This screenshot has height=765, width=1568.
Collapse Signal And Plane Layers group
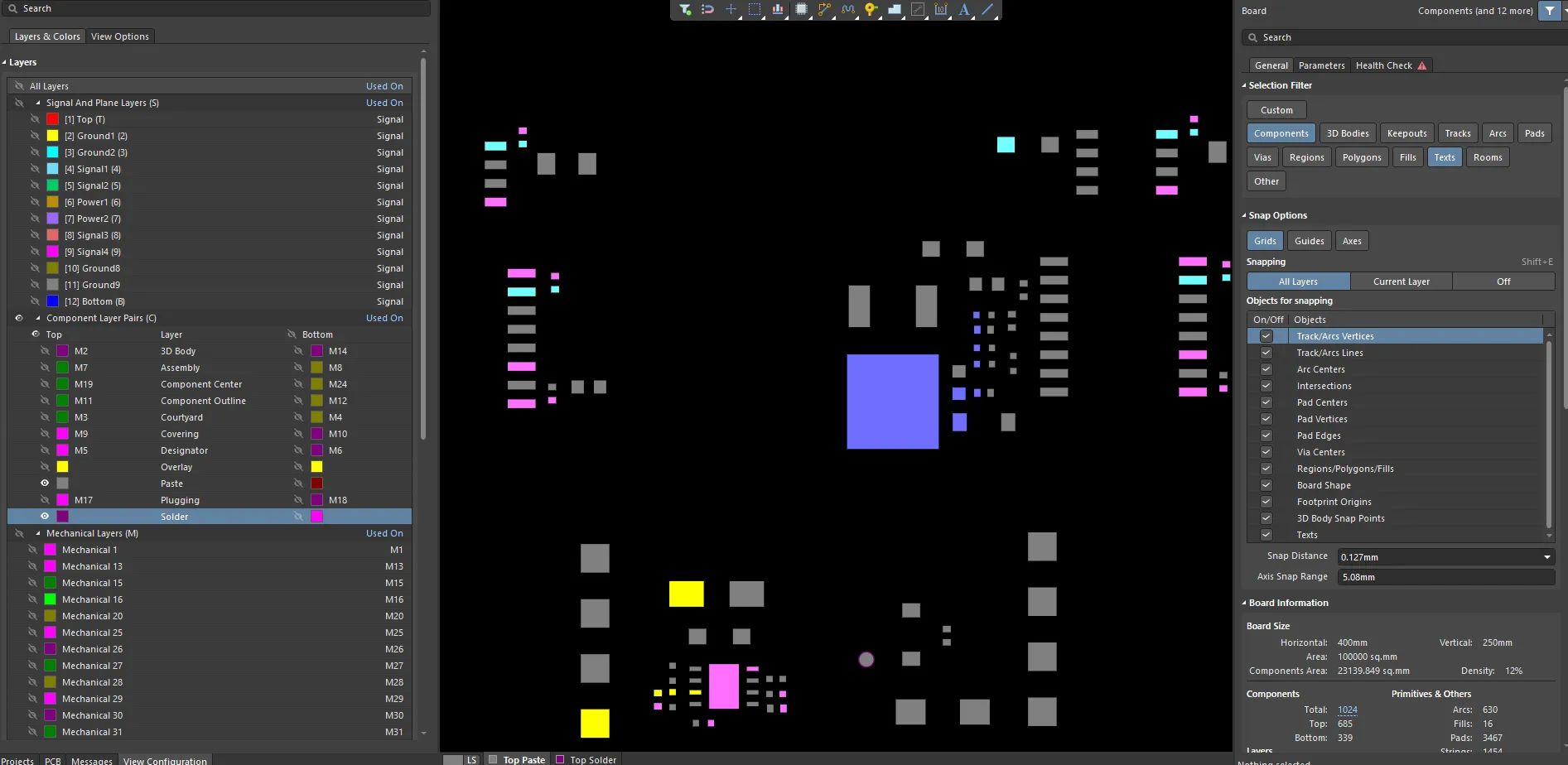(38, 103)
